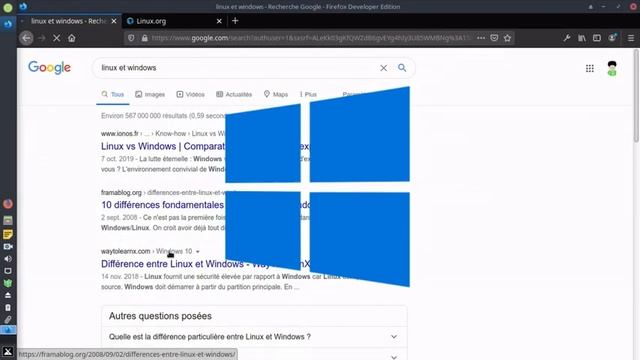Click the camera recorder icon in side panel
This screenshot has width=640, height=360.
[8, 247]
